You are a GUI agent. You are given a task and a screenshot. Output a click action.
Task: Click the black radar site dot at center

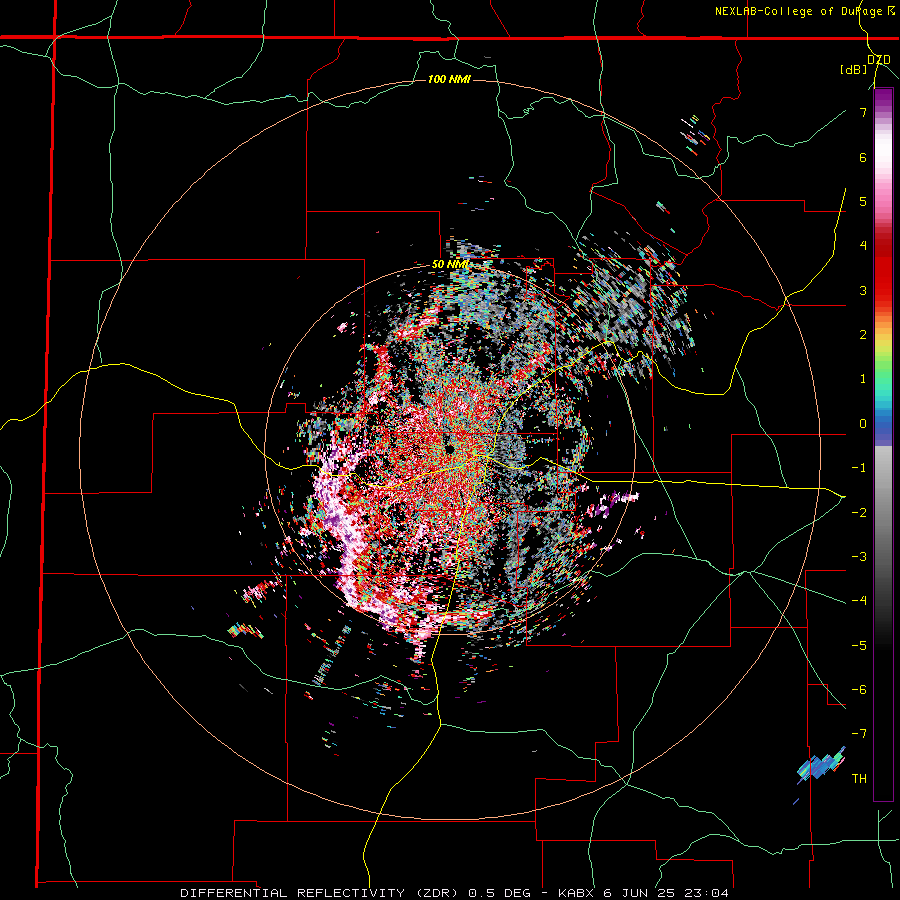[x=449, y=448]
